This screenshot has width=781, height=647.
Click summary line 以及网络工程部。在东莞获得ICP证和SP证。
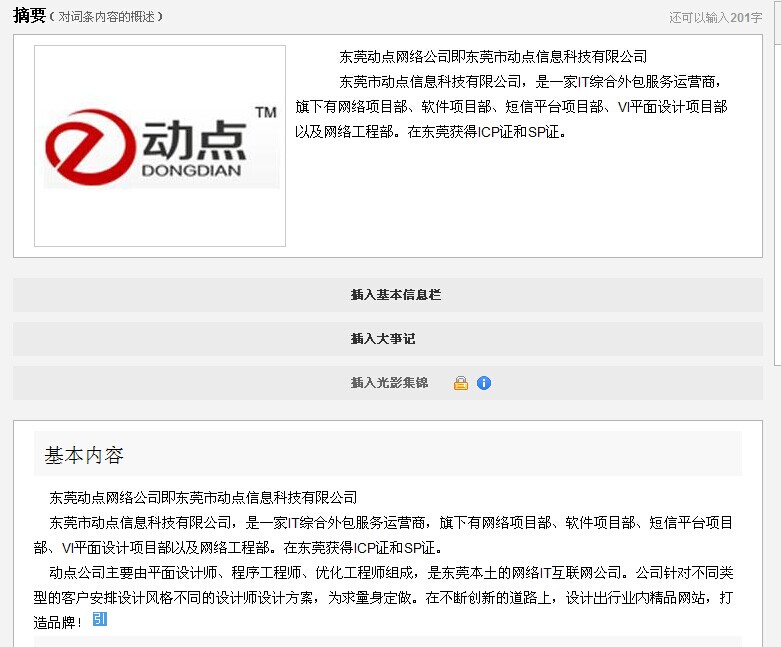pos(431,132)
